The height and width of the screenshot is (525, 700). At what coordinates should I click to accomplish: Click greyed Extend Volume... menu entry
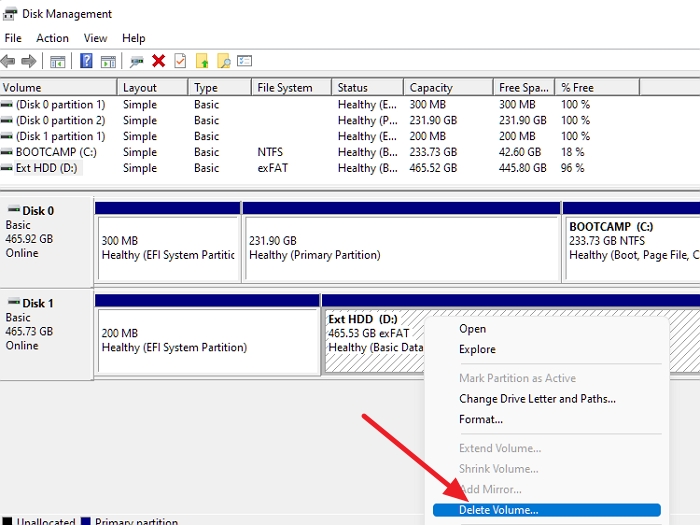(x=547, y=448)
